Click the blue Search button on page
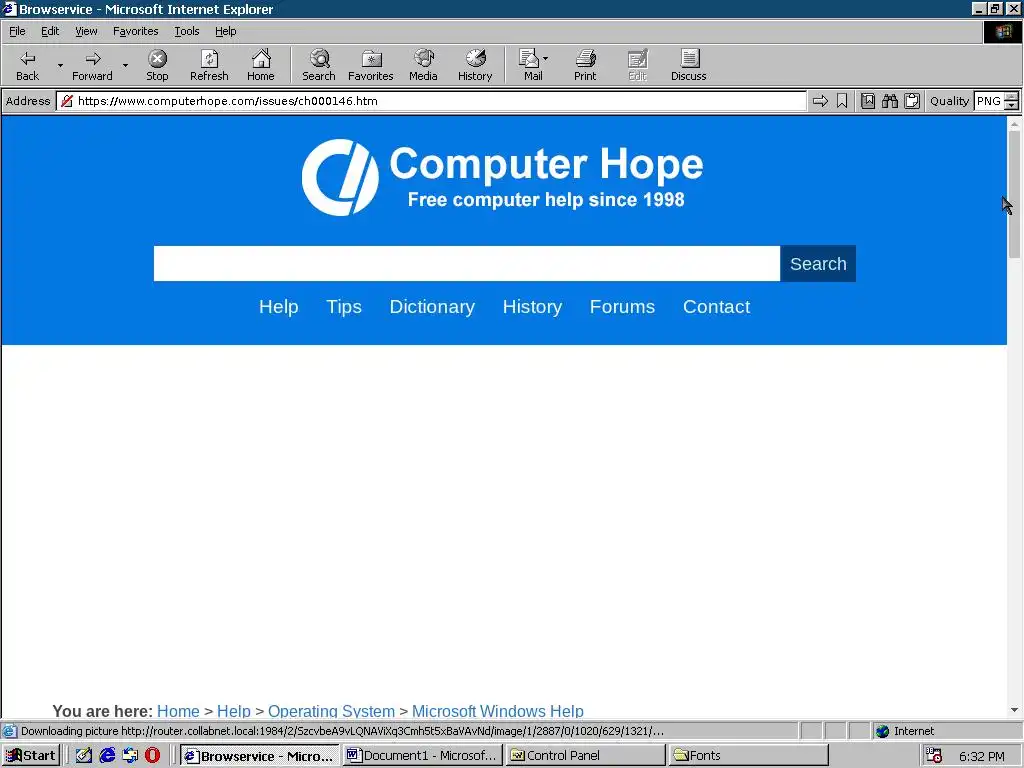This screenshot has height=768, width=1024. pos(818,263)
